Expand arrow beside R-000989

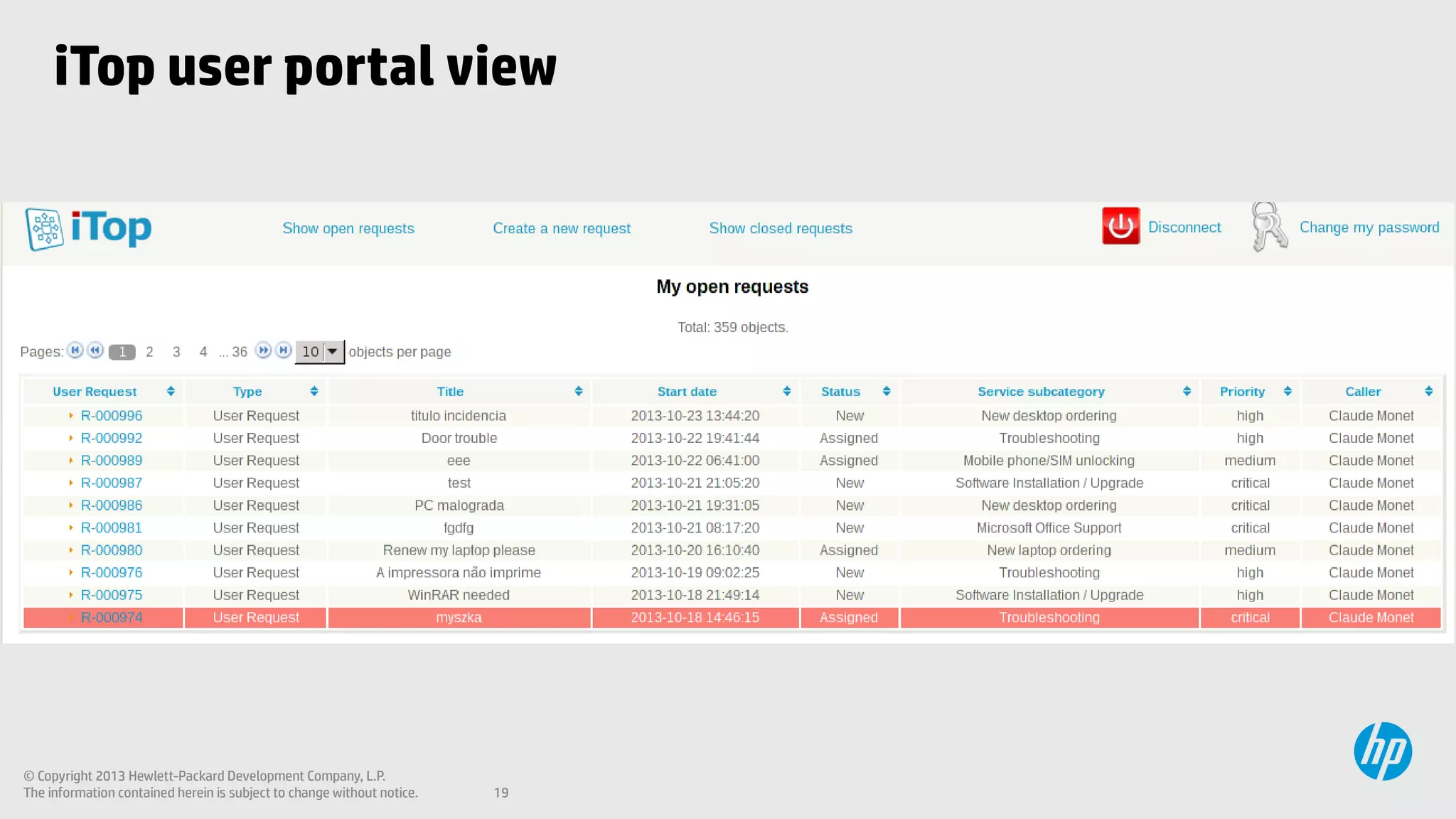[x=71, y=461]
